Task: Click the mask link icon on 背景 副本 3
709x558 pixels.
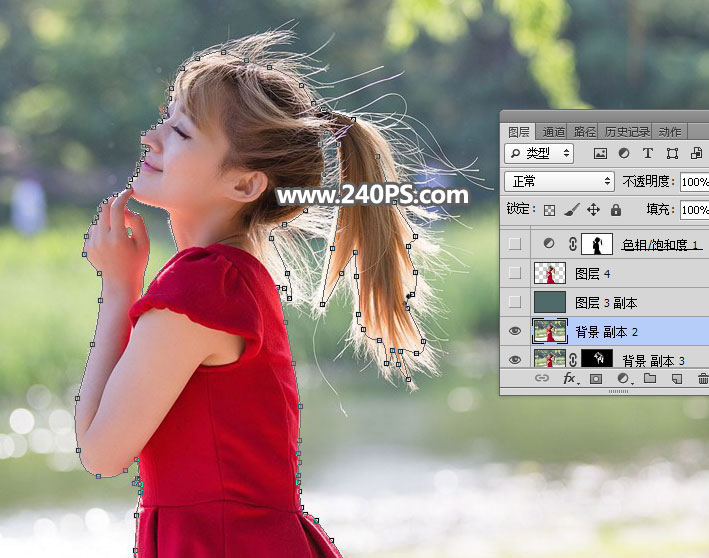Action: point(572,359)
